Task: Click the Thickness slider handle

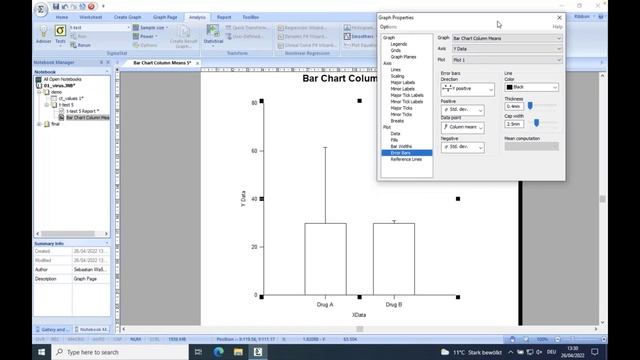Action: [x=530, y=106]
